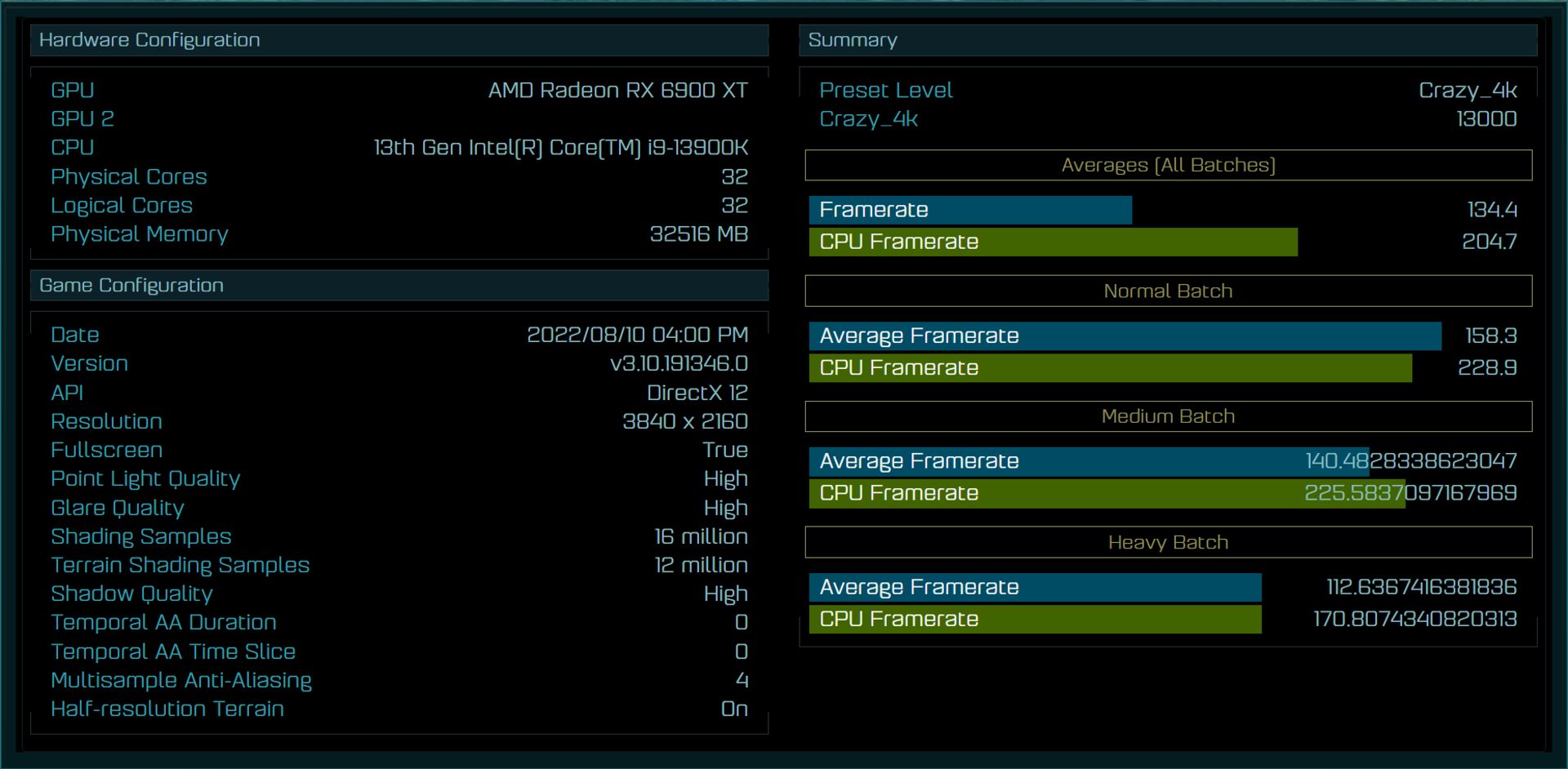Collapse the Heavy Batch section

[1168, 541]
